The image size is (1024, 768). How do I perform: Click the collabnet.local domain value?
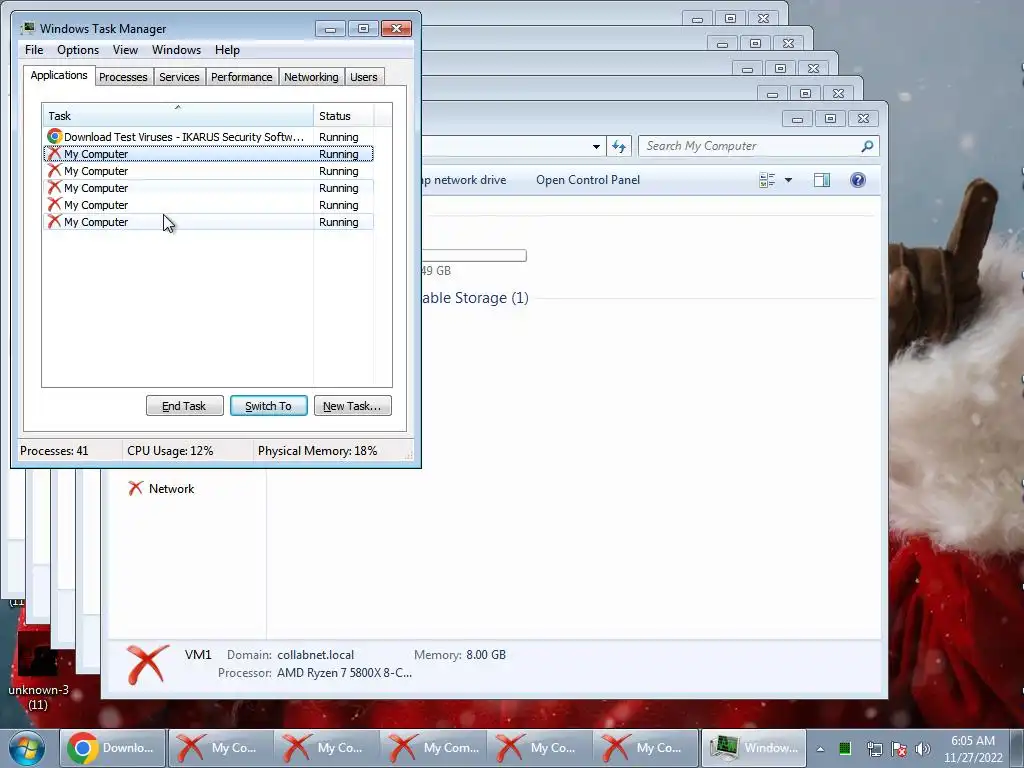[315, 655]
